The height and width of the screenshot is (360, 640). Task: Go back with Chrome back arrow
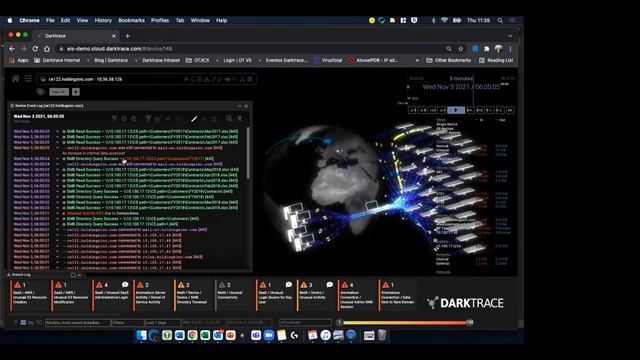tap(12, 49)
